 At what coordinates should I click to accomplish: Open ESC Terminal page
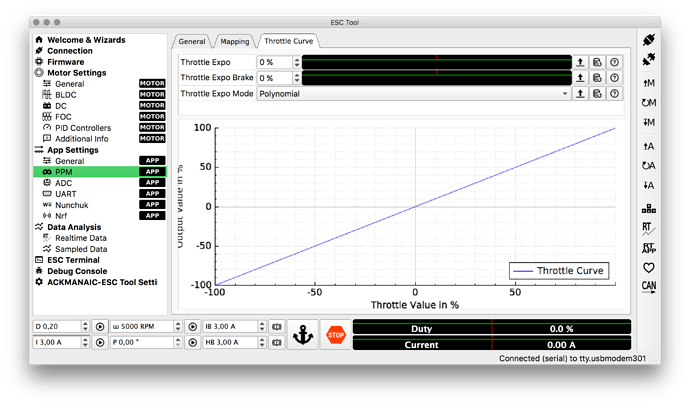click(x=73, y=260)
